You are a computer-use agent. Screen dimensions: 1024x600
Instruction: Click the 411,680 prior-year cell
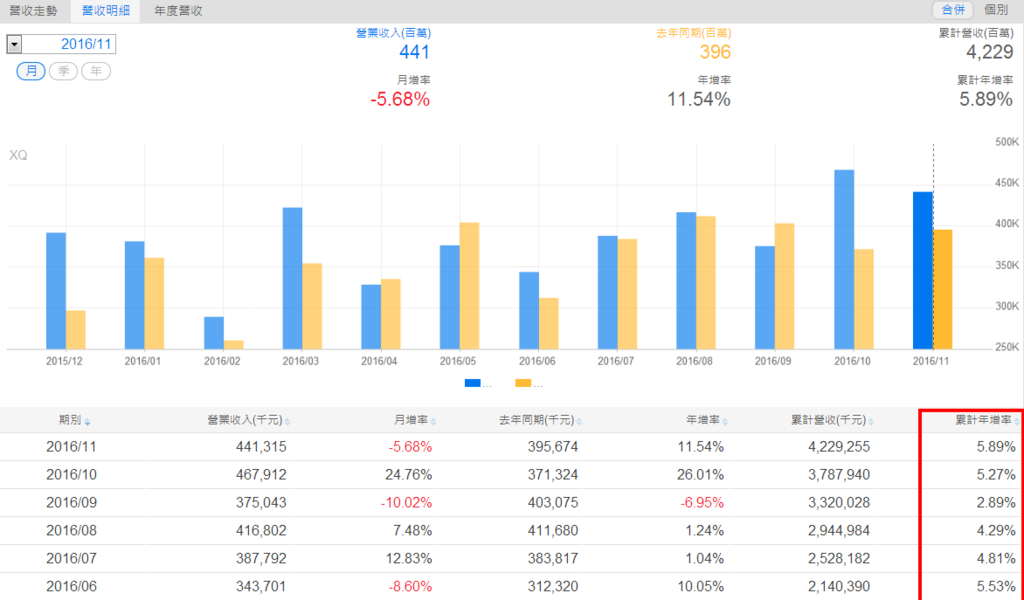coord(552,531)
